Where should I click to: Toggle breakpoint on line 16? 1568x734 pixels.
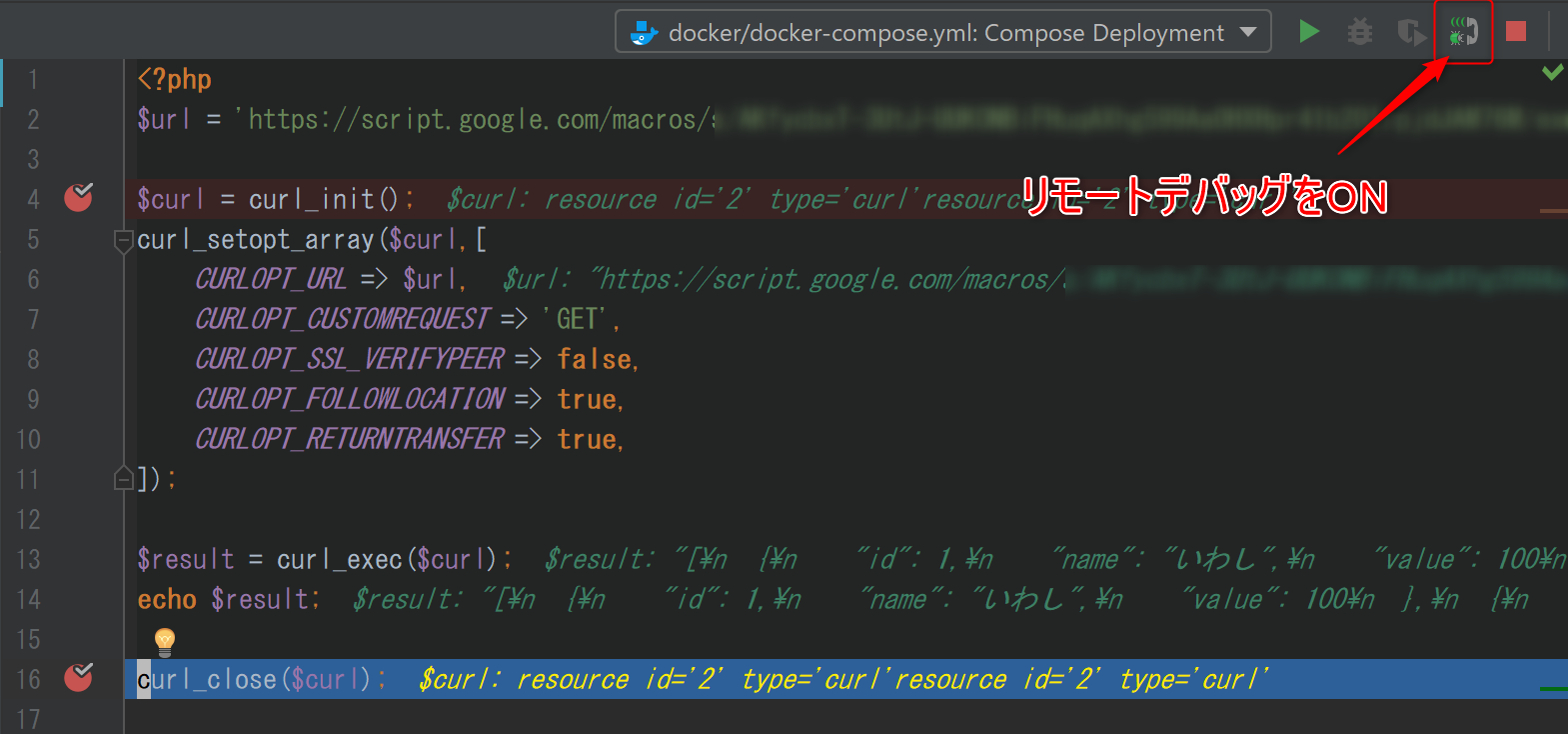coord(79,677)
